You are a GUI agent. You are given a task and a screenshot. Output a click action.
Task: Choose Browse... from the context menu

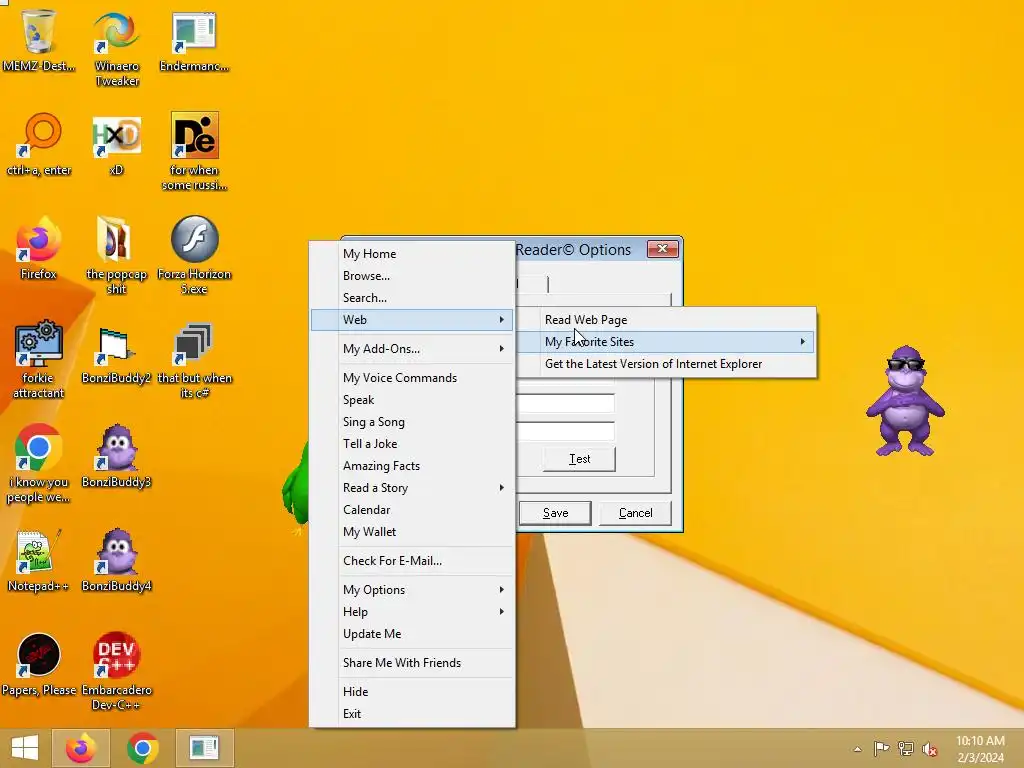[x=412, y=276]
